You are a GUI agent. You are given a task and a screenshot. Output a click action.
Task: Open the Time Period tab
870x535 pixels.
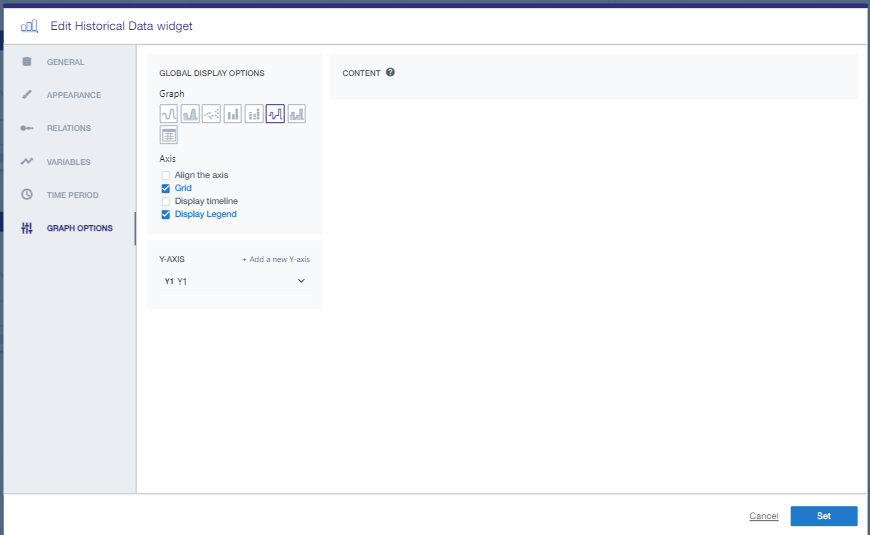click(x=70, y=195)
